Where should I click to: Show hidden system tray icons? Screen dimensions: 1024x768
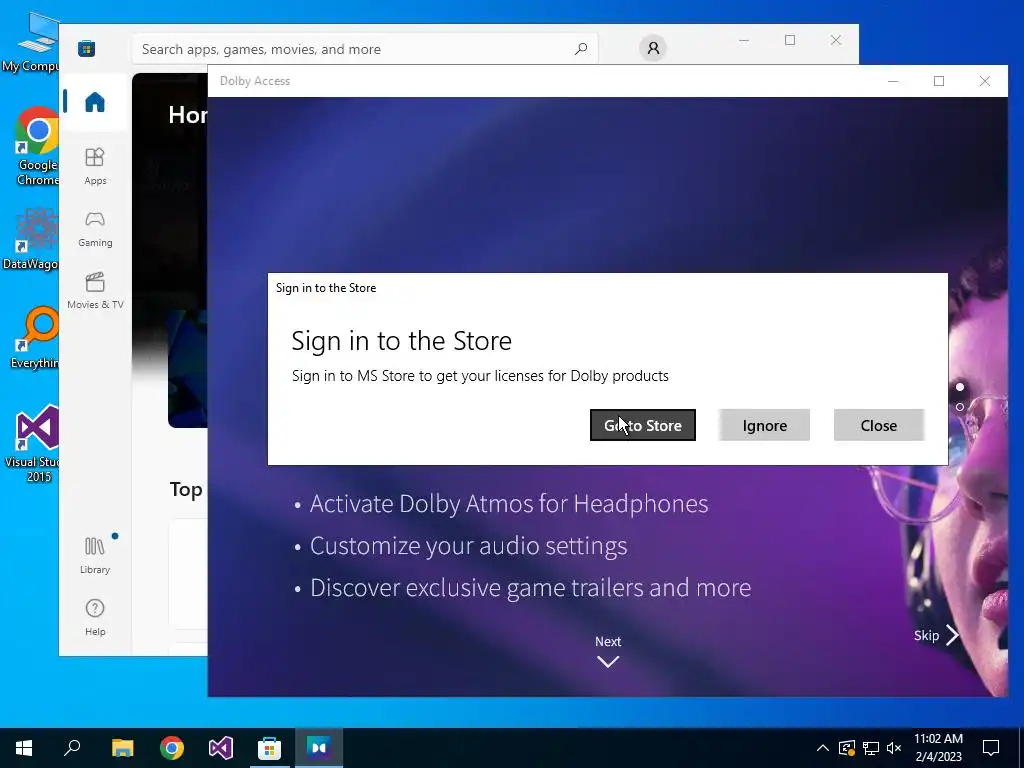click(823, 748)
